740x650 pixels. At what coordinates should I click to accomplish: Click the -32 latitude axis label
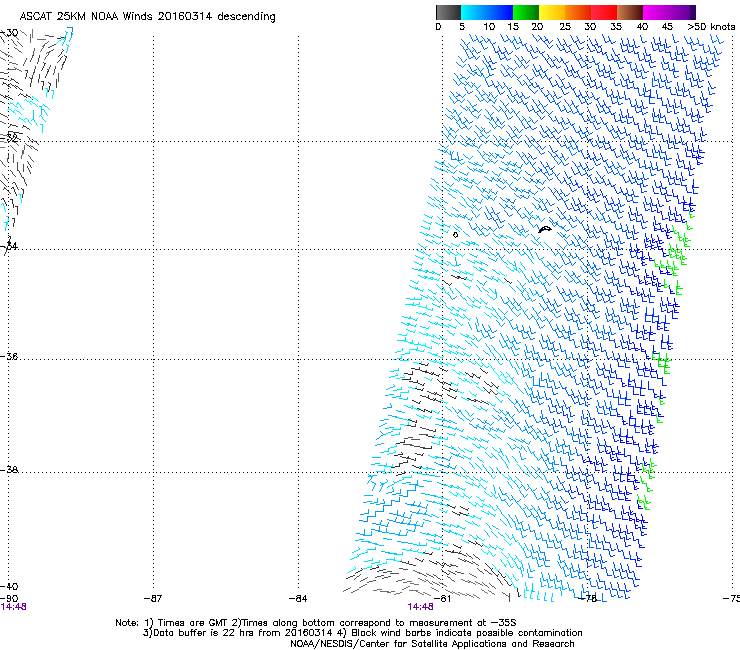point(9,138)
